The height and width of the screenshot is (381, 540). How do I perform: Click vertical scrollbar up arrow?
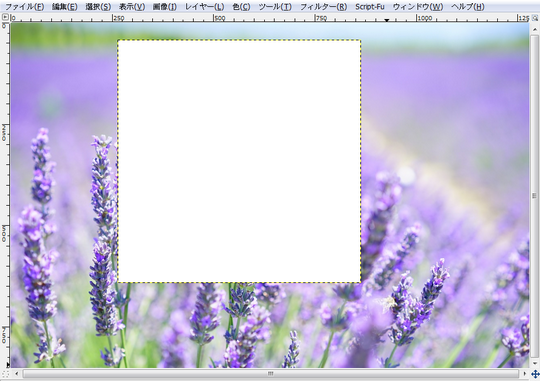(534, 30)
